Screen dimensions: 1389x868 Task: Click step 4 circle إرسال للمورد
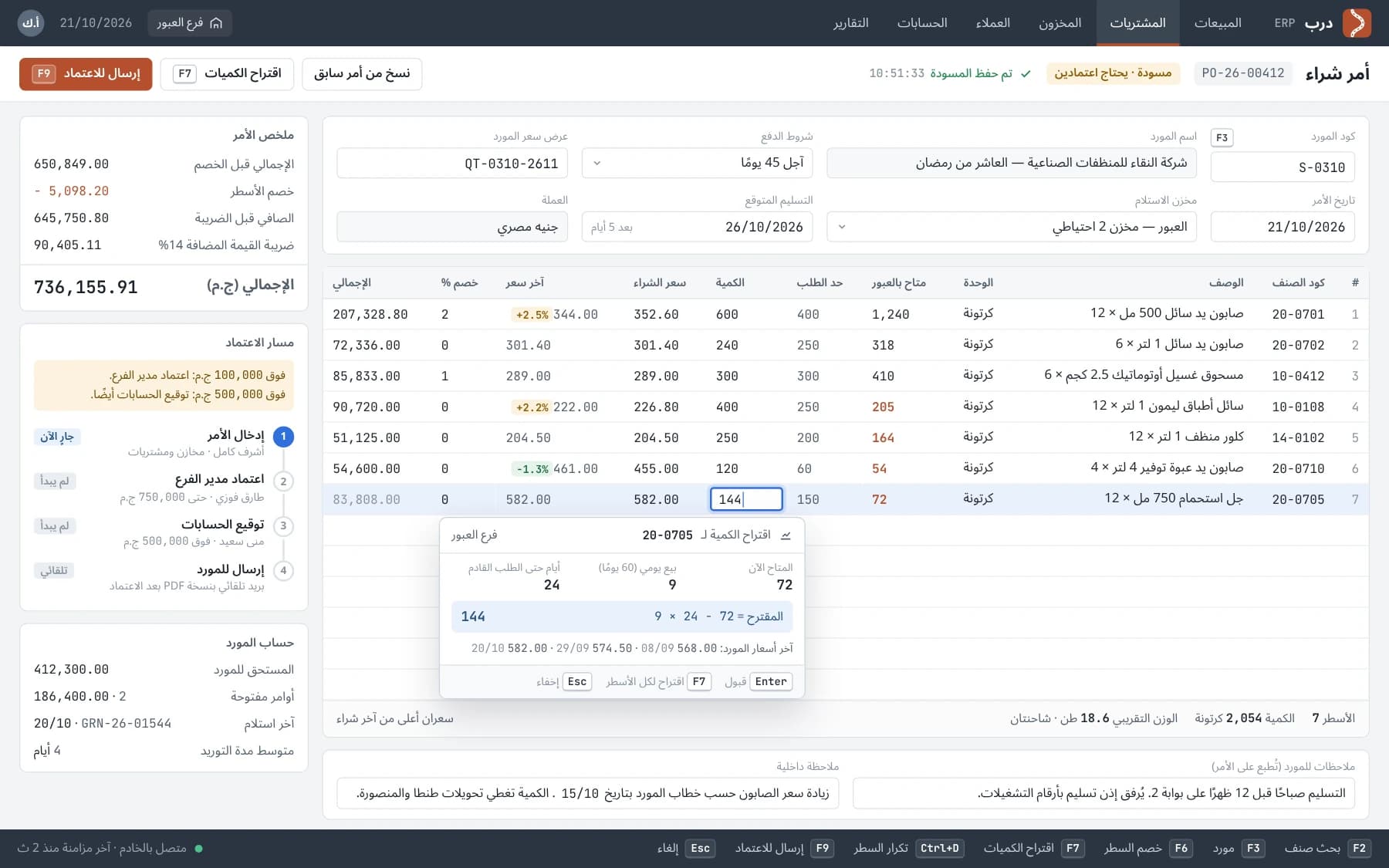(283, 571)
